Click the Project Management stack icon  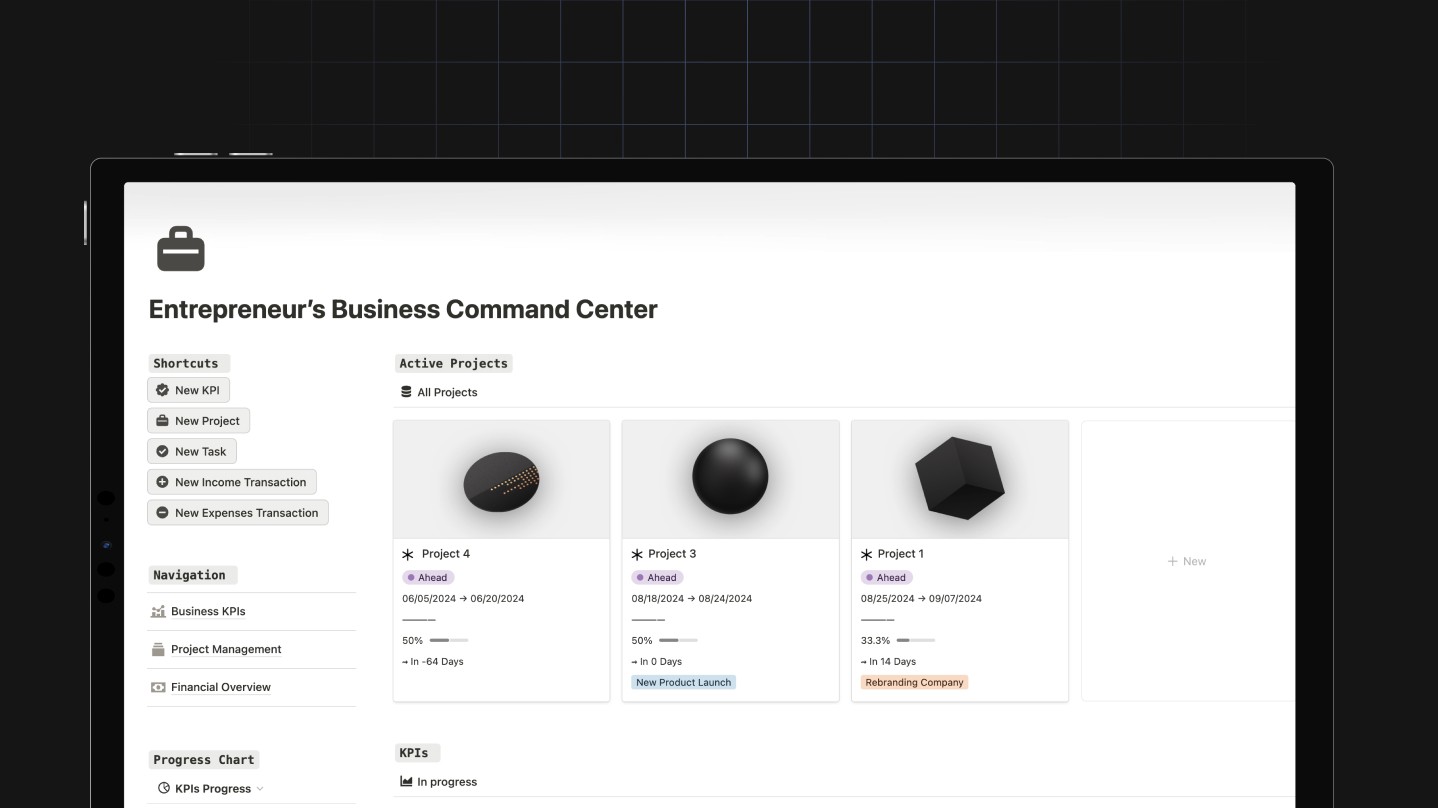tap(158, 650)
